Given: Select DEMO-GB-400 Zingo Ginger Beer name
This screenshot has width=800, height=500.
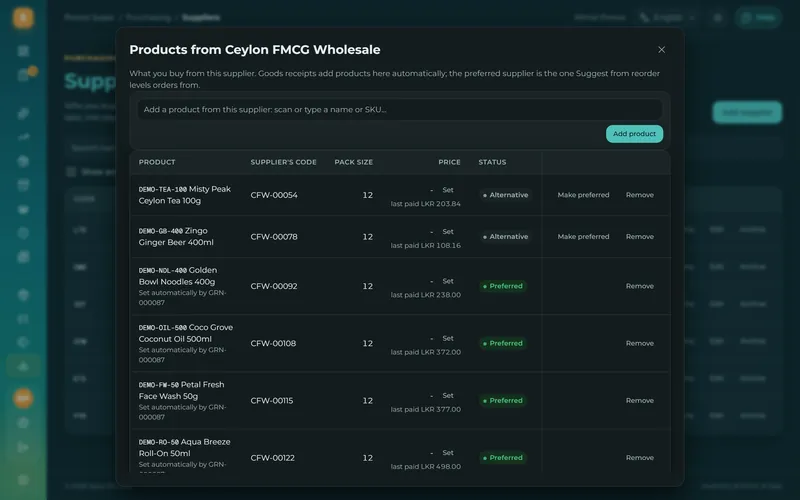Looking at the screenshot, I should (176, 237).
